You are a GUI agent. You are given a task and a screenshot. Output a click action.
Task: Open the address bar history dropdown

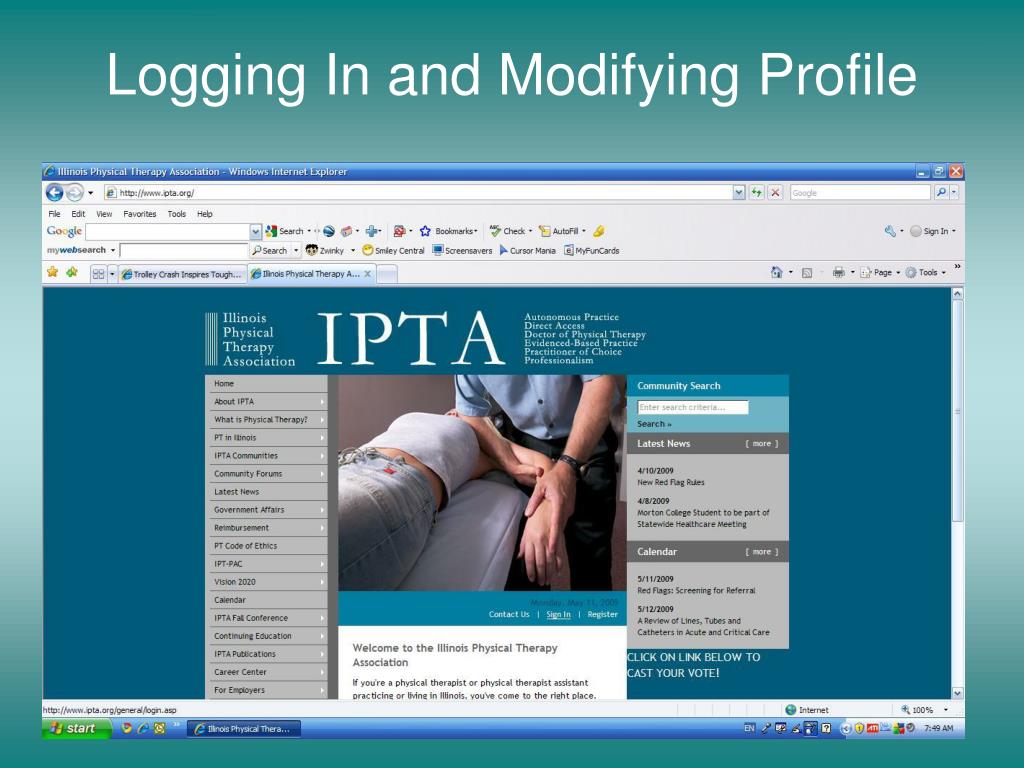pos(739,193)
